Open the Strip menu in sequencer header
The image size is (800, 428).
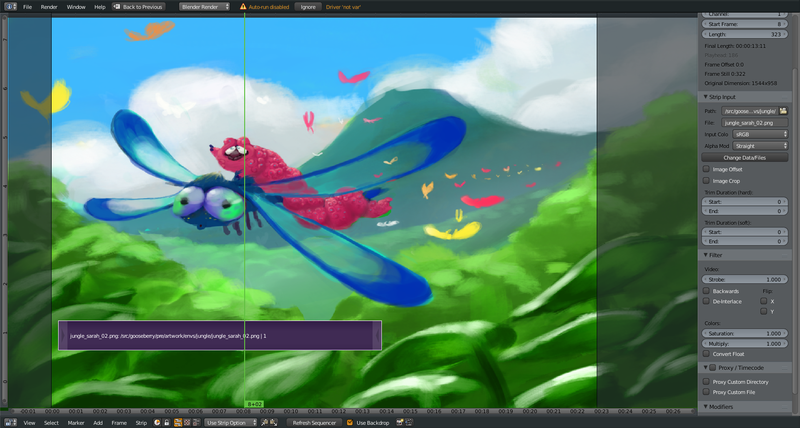(x=141, y=423)
